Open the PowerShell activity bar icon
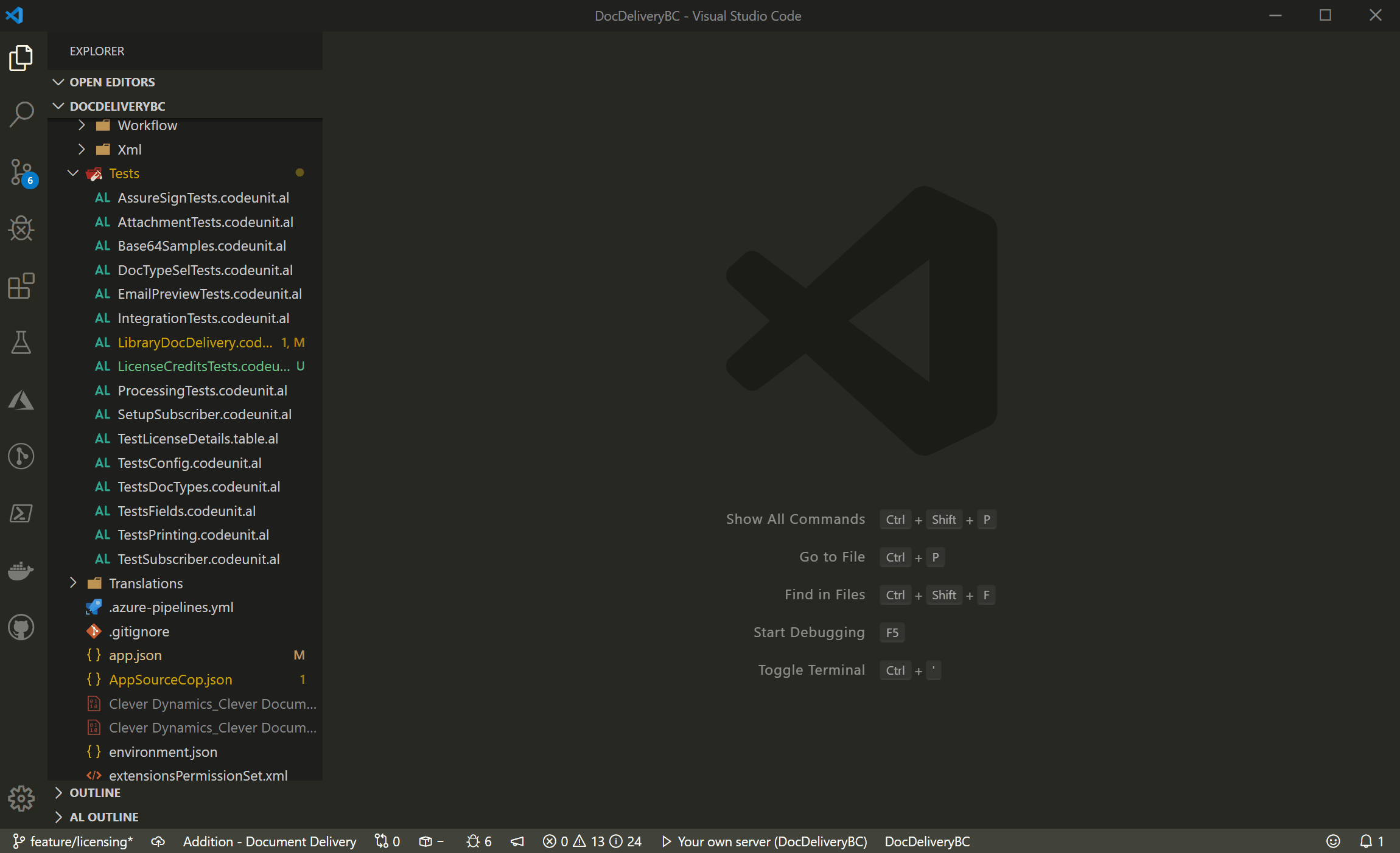The height and width of the screenshot is (853, 1400). point(21,514)
